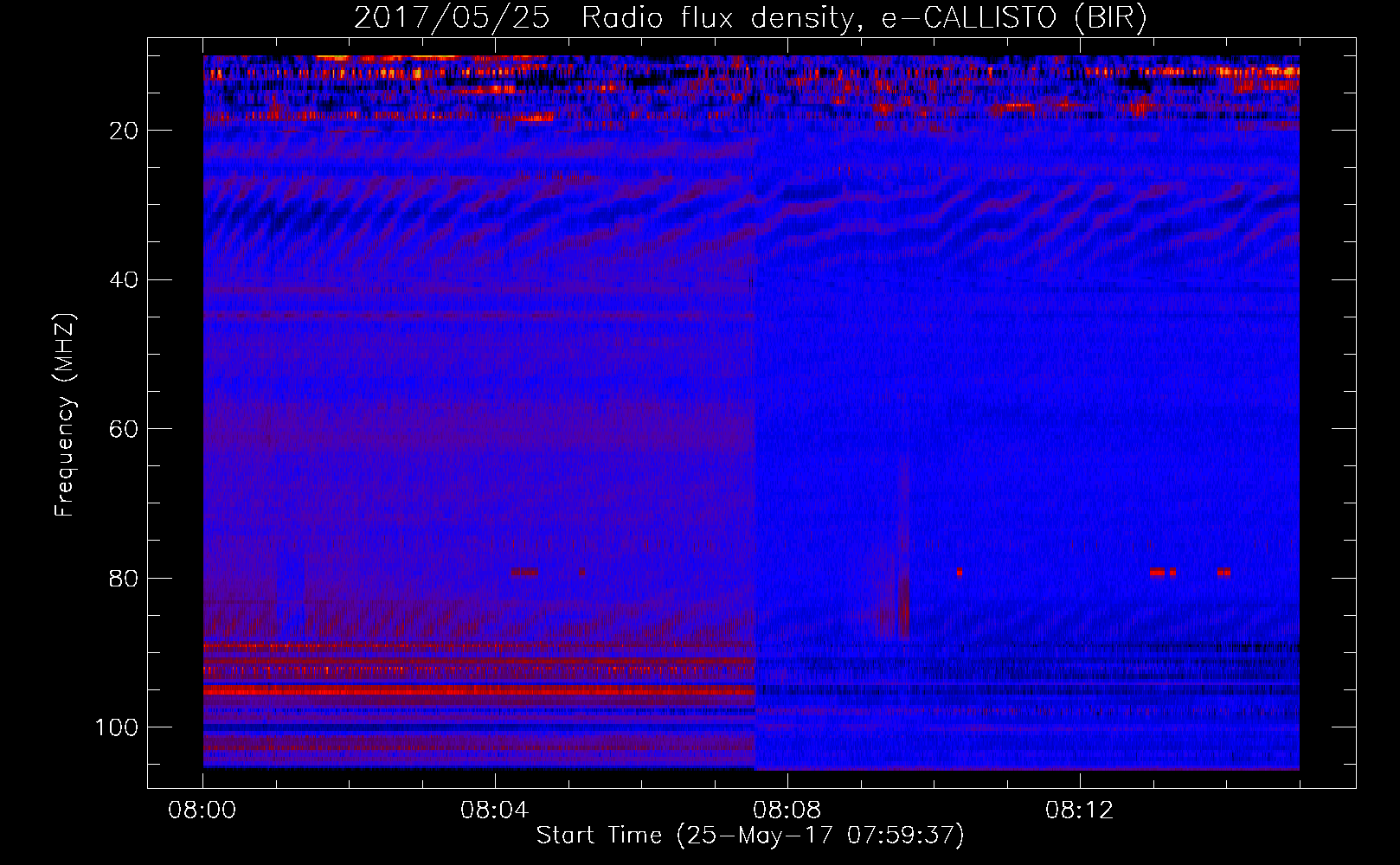Image resolution: width=1400 pixels, height=865 pixels.
Task: Click the "40" frequency tick label
Action: click(x=125, y=280)
